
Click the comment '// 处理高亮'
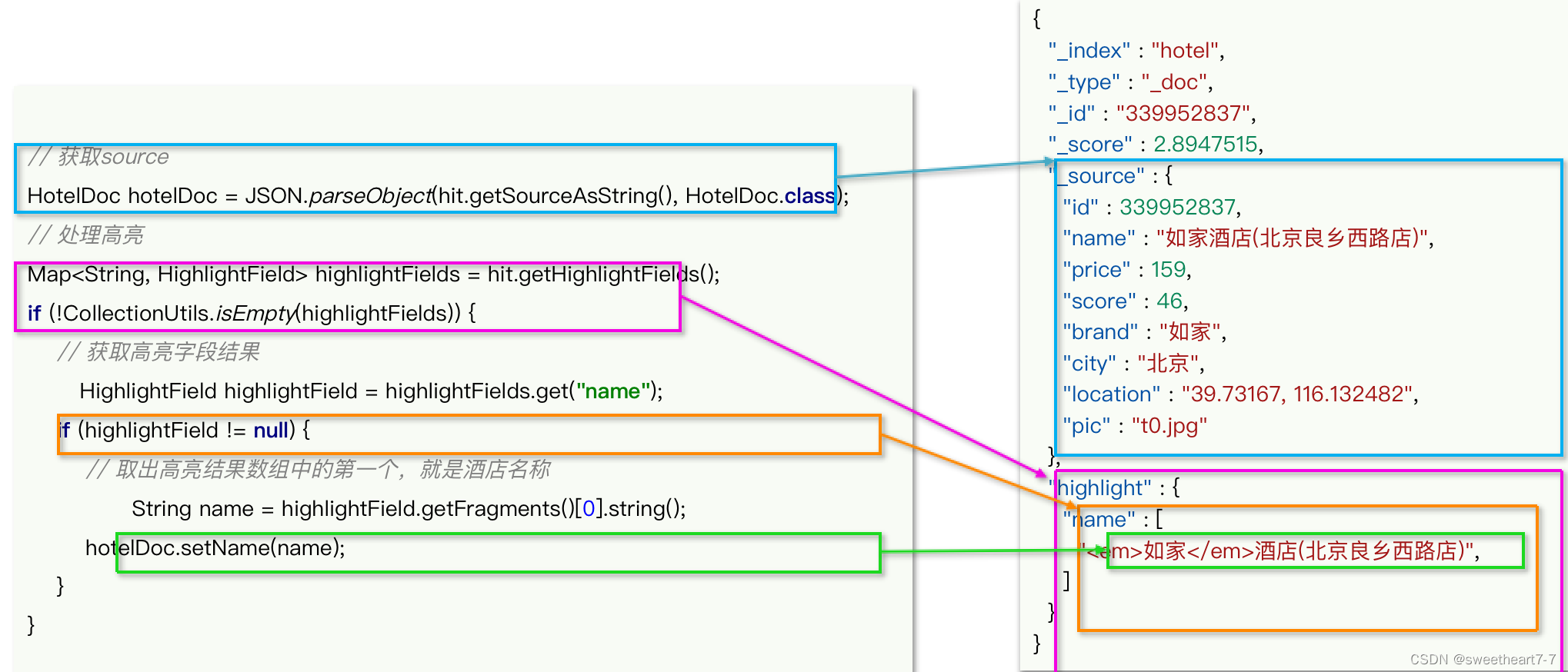pos(86,235)
